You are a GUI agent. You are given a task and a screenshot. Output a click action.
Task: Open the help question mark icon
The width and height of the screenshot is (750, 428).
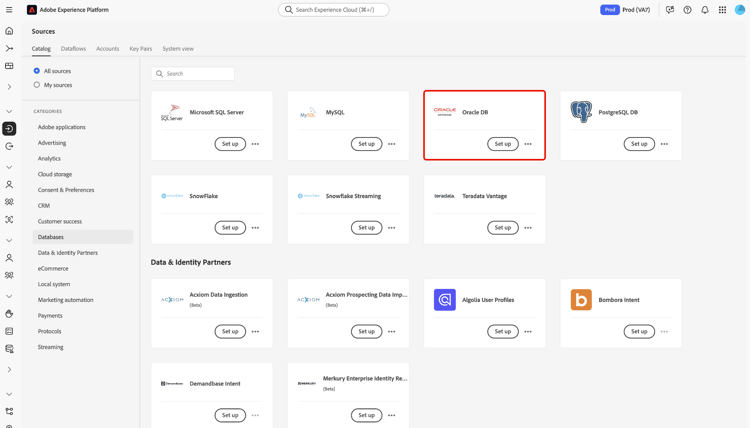(x=687, y=10)
